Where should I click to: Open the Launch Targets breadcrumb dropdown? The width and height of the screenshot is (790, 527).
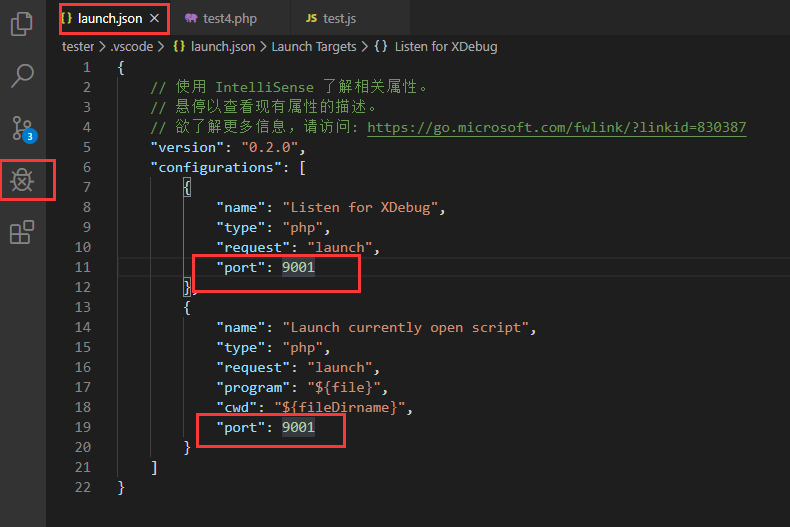314,46
